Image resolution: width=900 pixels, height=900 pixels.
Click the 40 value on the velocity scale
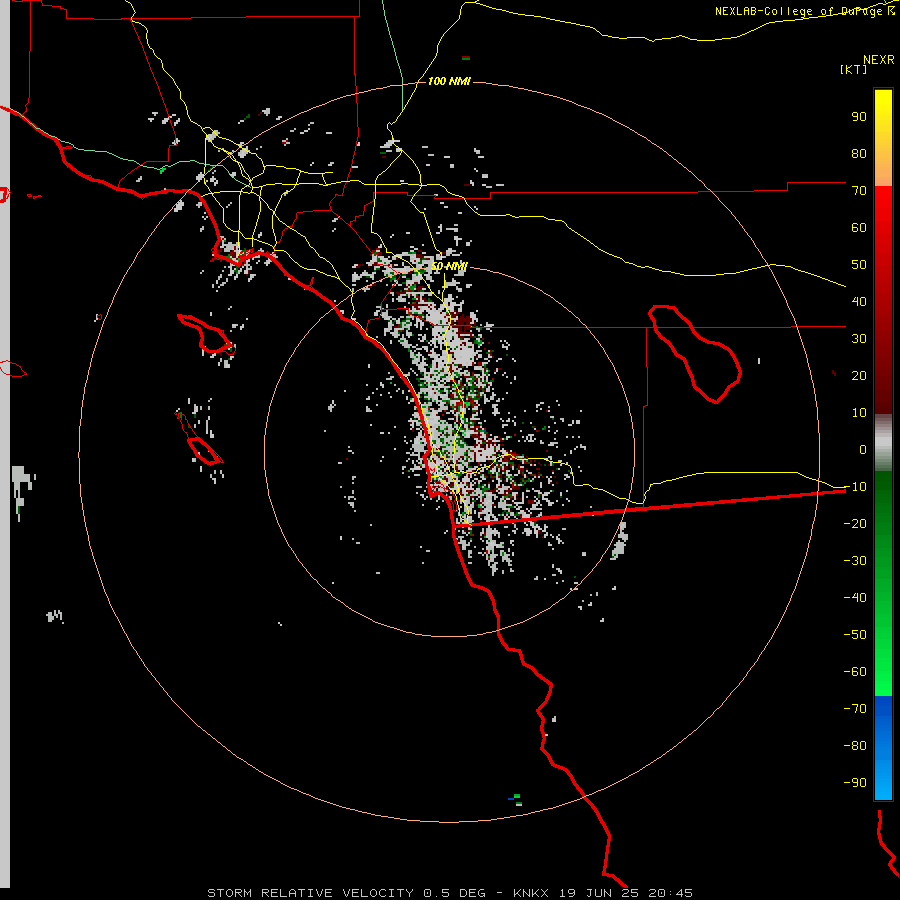pyautogui.click(x=859, y=302)
